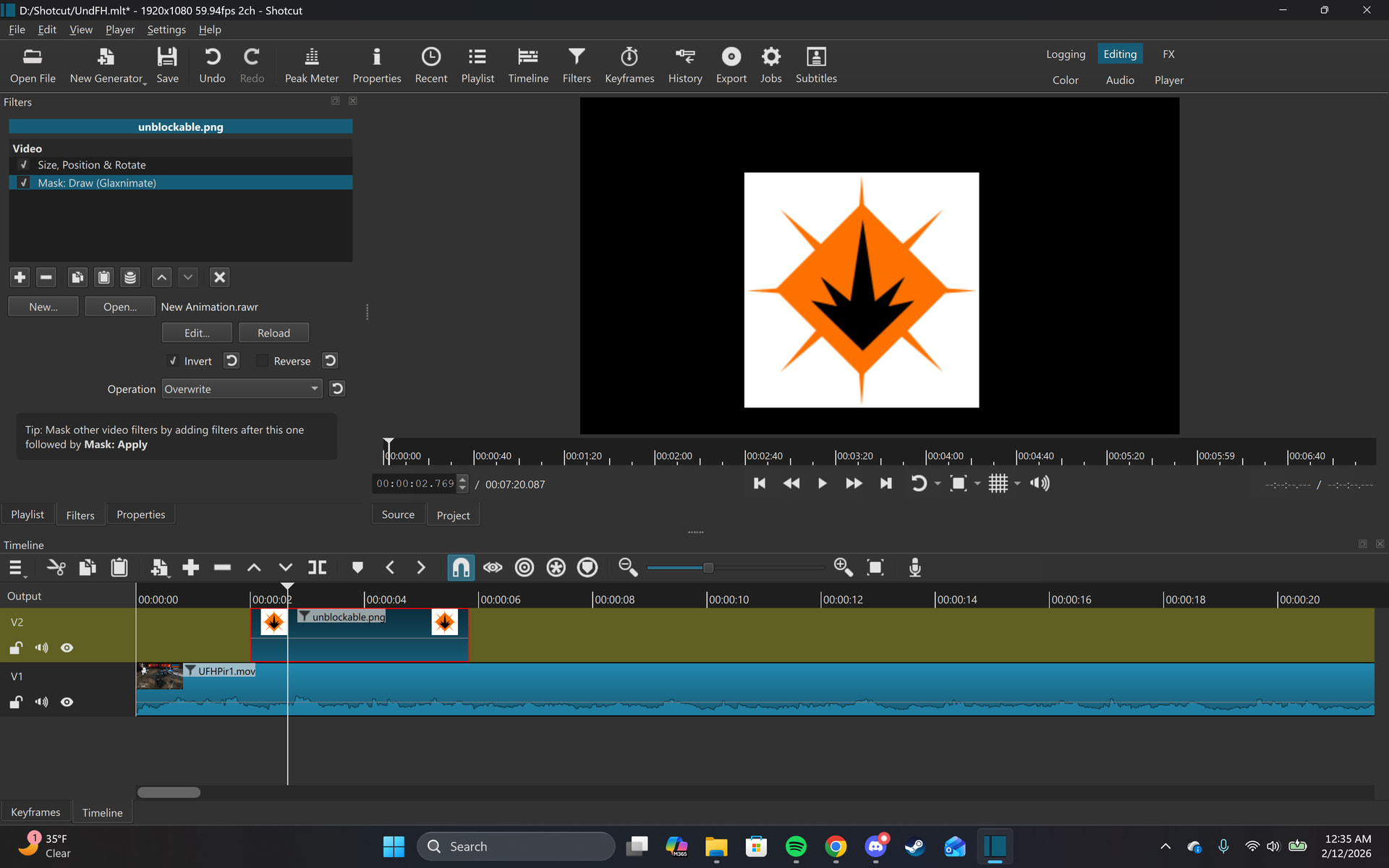The height and width of the screenshot is (868, 1389).
Task: Disable Size, Position & Rotate filter
Action: (x=24, y=165)
